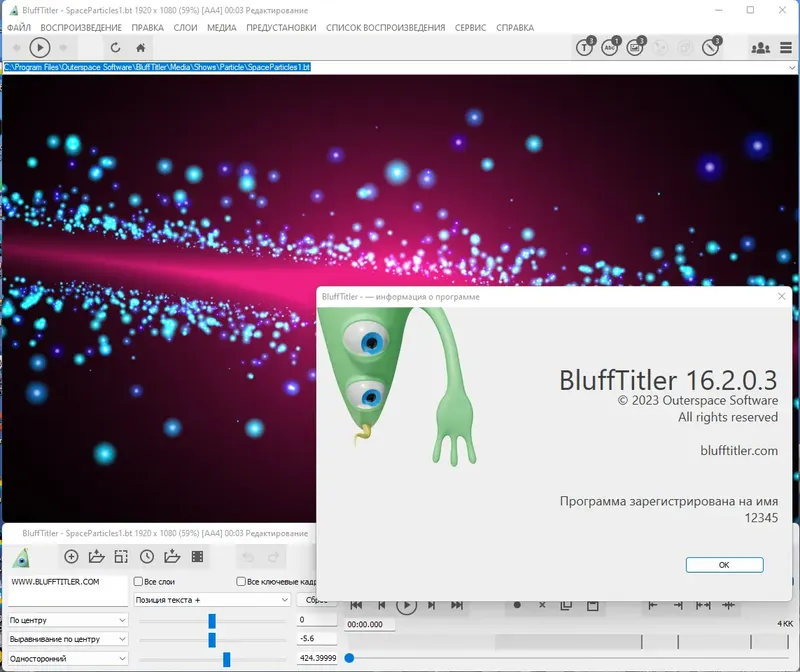This screenshot has width=800, height=672.
Task: Open the Abc text style tool
Action: click(609, 46)
